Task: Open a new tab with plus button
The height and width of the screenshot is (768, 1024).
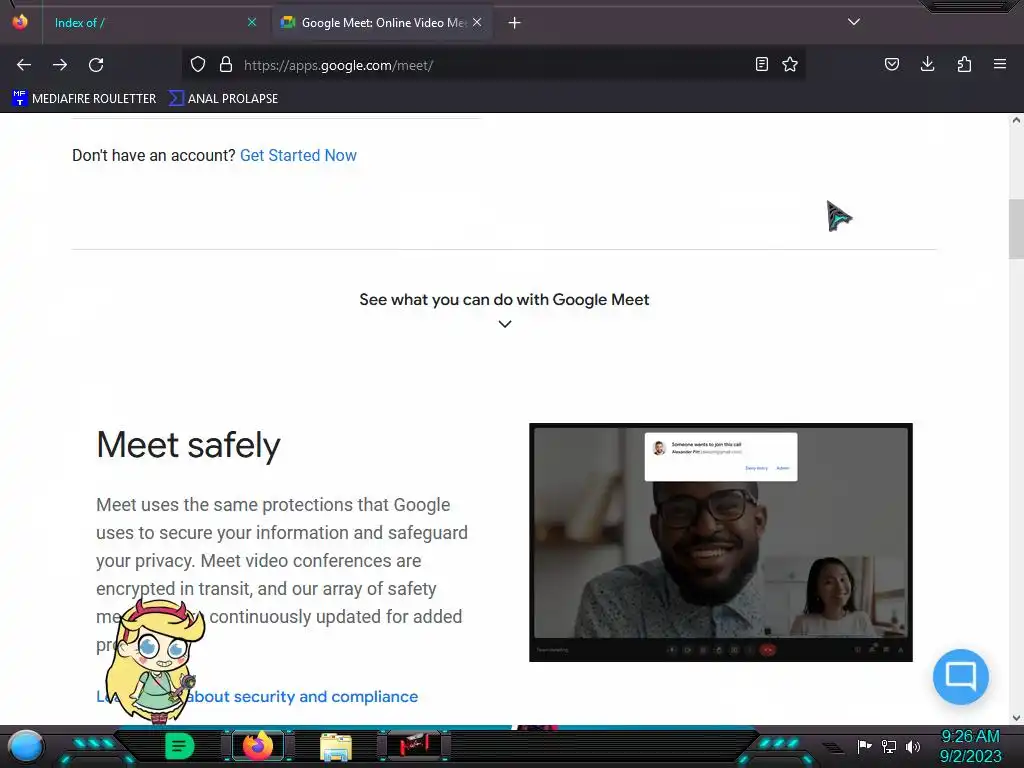Action: tap(515, 23)
